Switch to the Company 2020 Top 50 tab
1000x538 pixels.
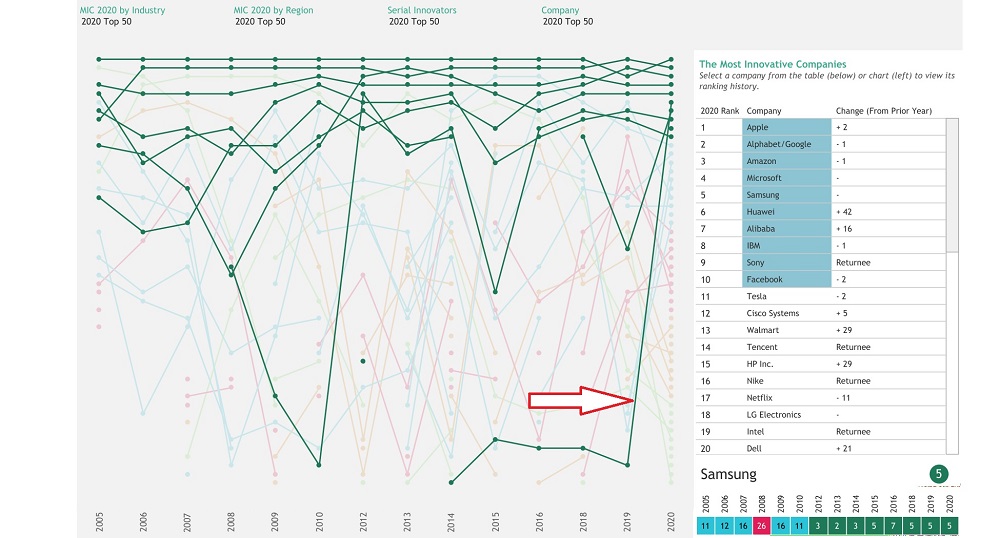click(568, 16)
